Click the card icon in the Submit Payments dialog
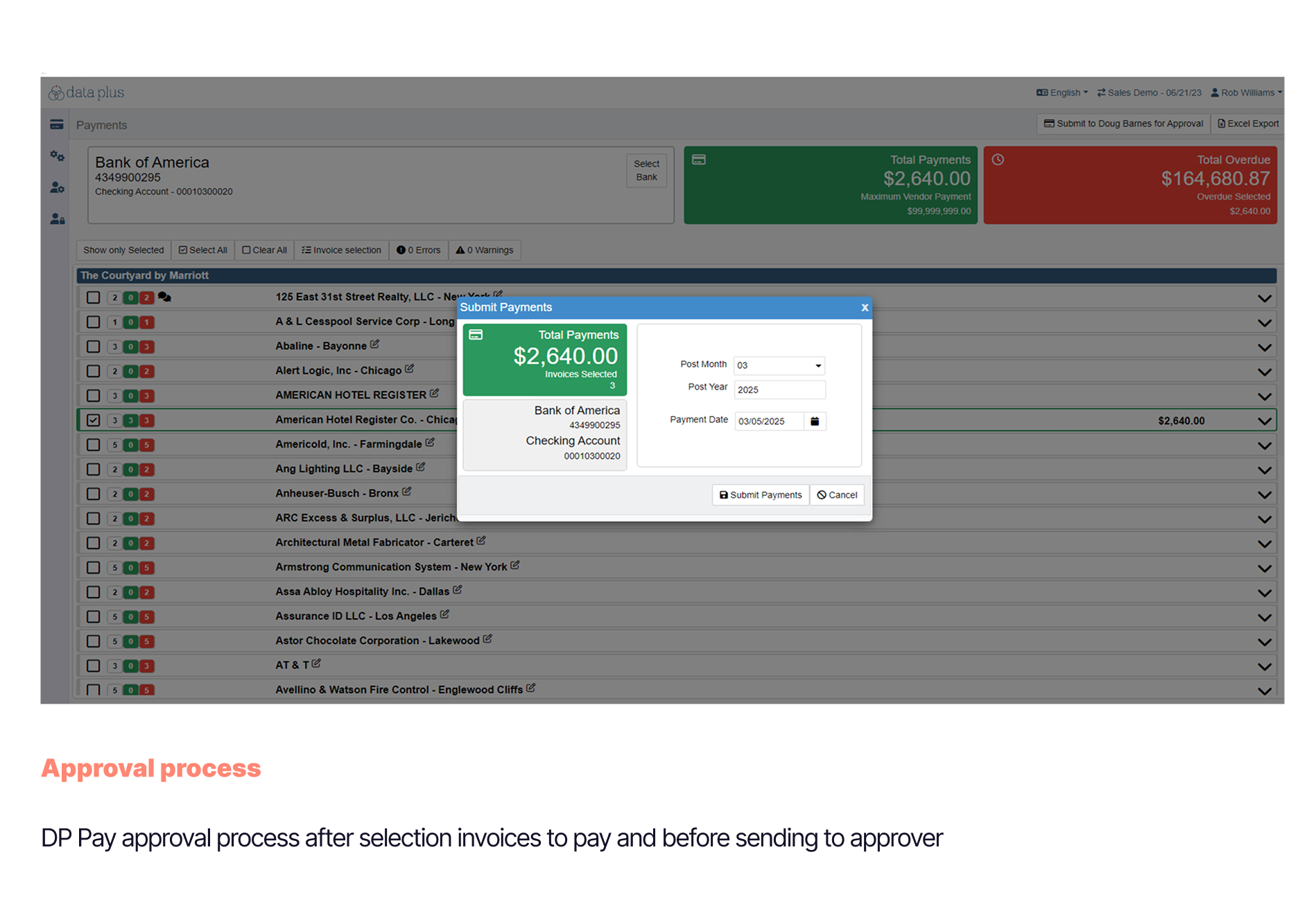The image size is (1316, 913). click(476, 335)
